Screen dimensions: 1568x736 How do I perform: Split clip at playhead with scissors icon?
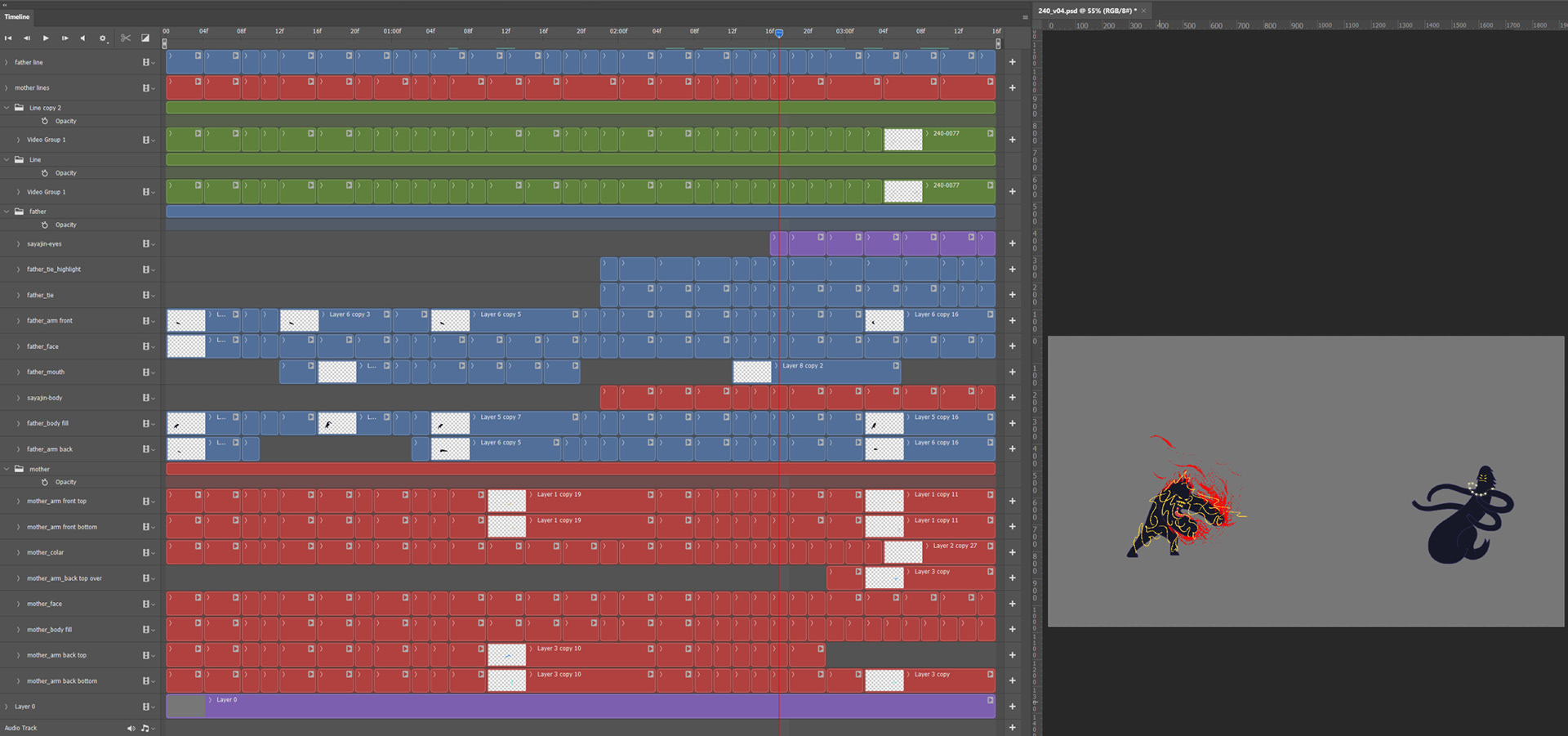126,38
